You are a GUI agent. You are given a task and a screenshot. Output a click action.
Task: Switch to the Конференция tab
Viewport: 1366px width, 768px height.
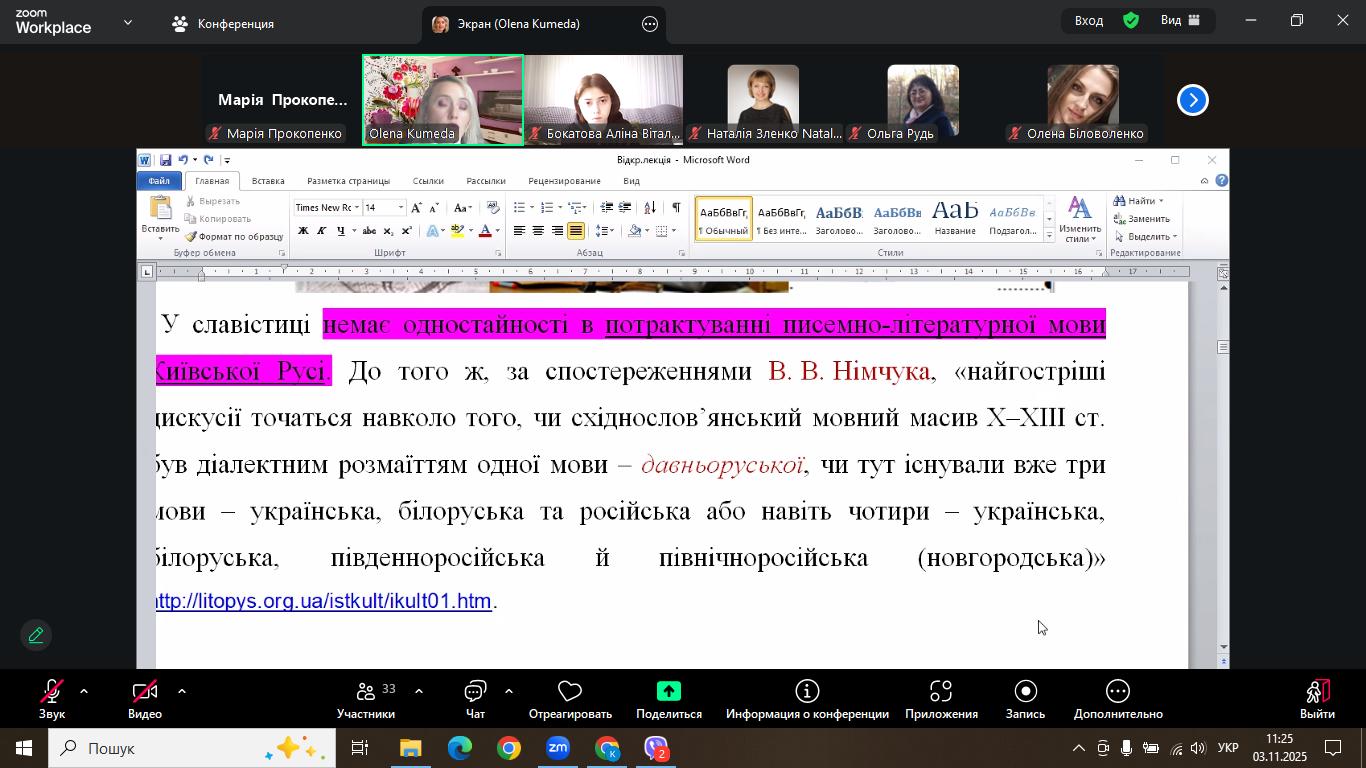pos(224,24)
